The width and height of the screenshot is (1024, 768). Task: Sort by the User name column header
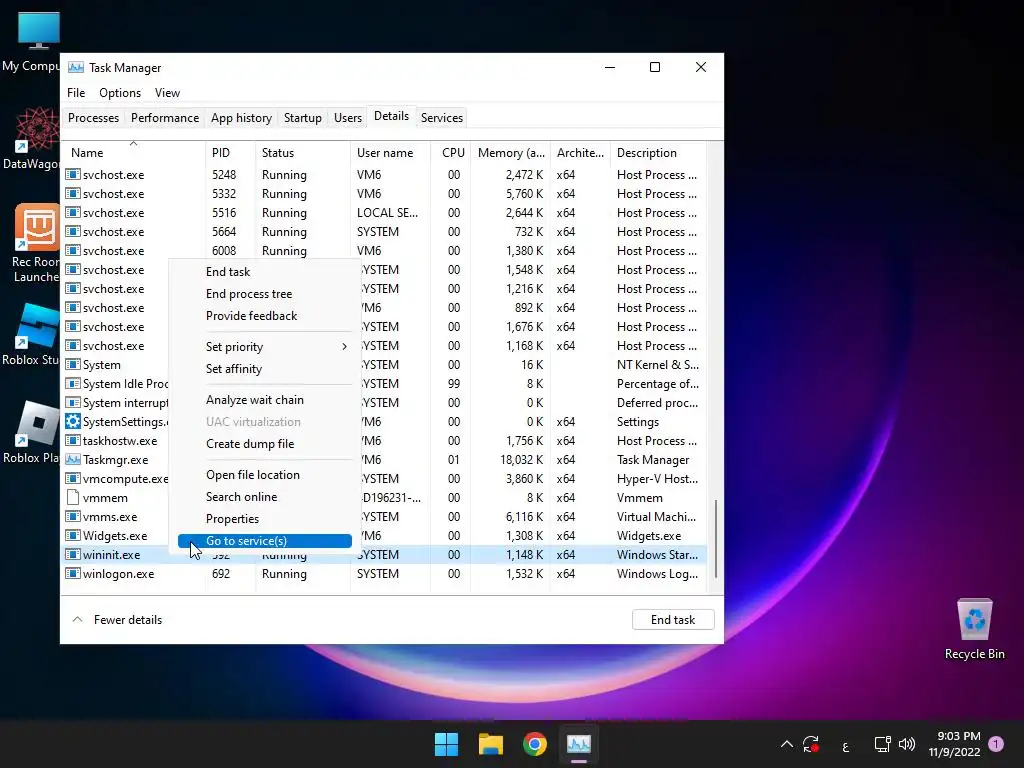coord(391,152)
